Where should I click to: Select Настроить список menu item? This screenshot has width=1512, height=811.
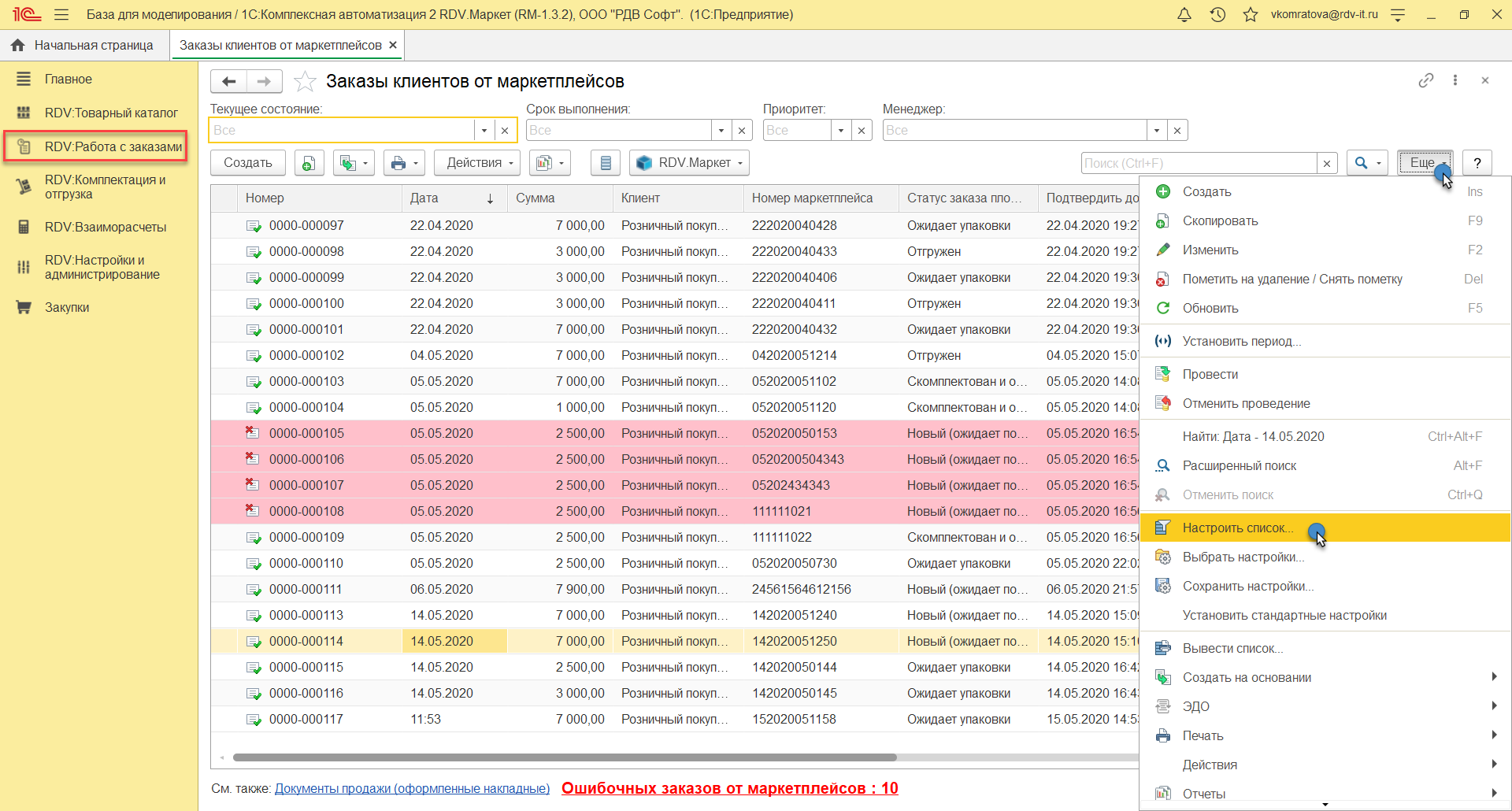point(1237,528)
